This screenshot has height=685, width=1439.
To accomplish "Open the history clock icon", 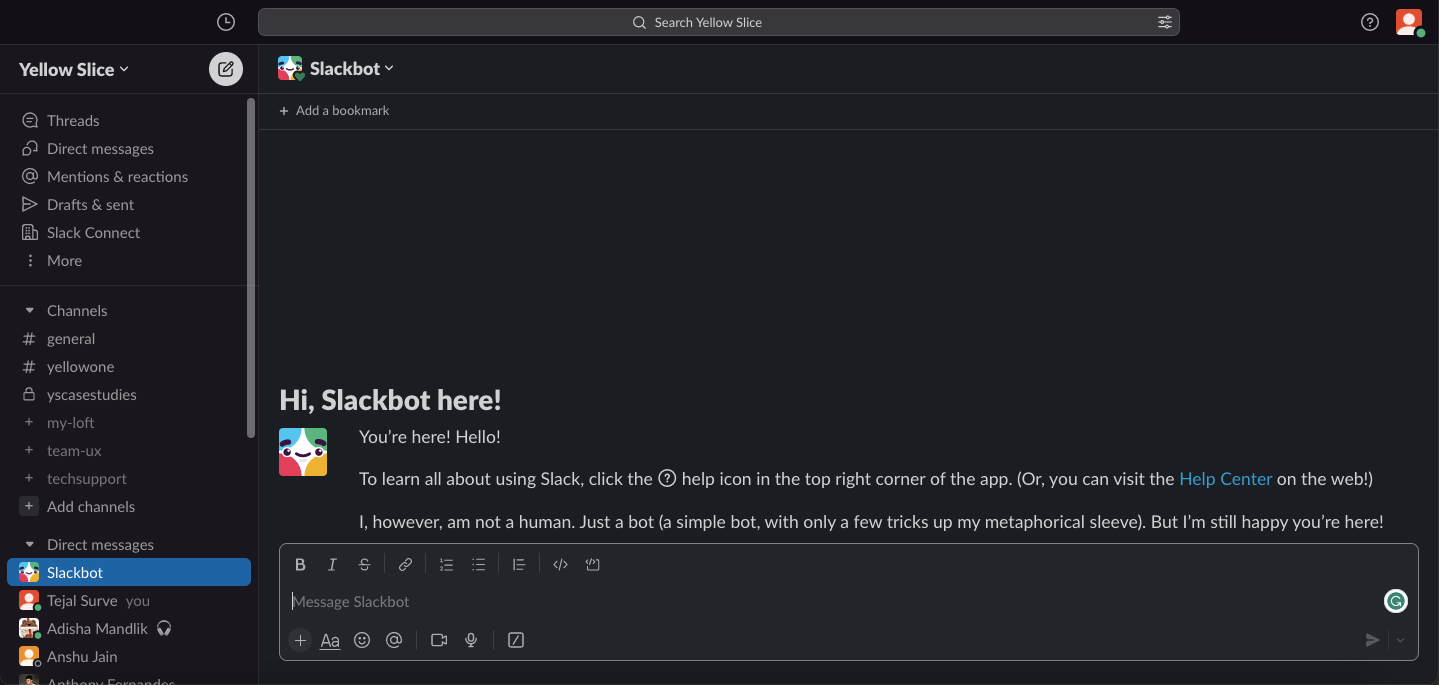I will click(x=226, y=22).
